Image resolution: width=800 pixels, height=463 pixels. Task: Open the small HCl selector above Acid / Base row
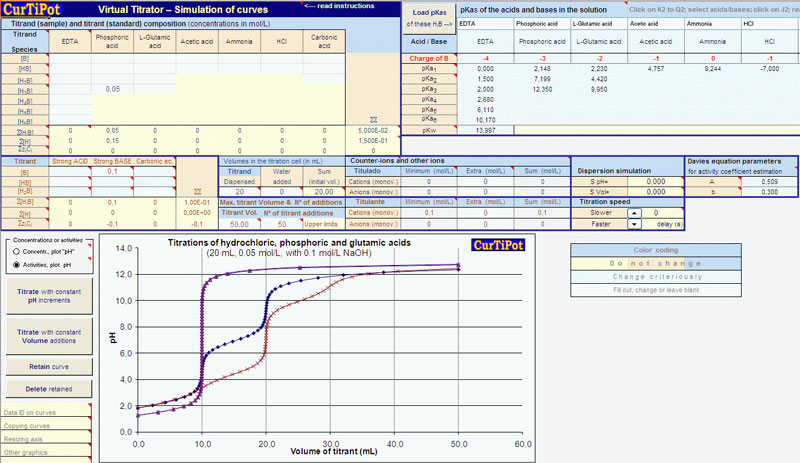click(770, 23)
